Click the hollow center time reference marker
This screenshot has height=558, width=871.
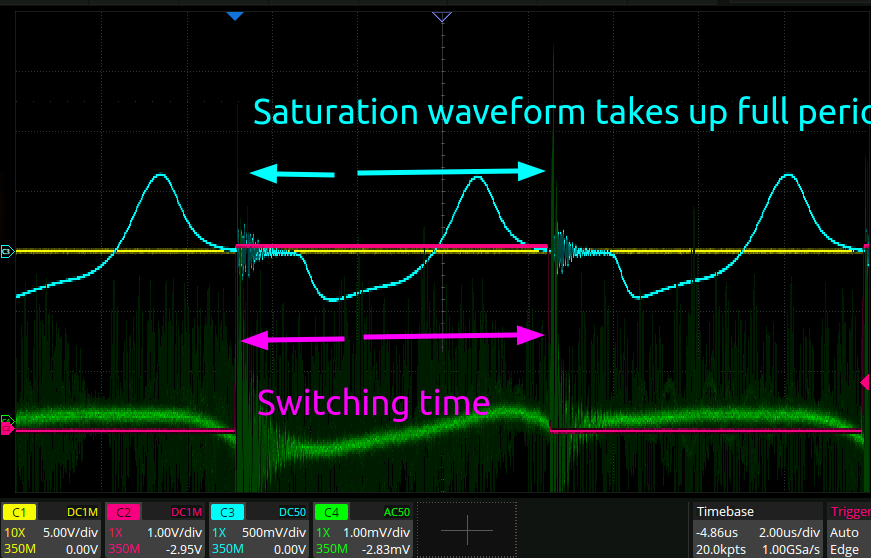441,16
